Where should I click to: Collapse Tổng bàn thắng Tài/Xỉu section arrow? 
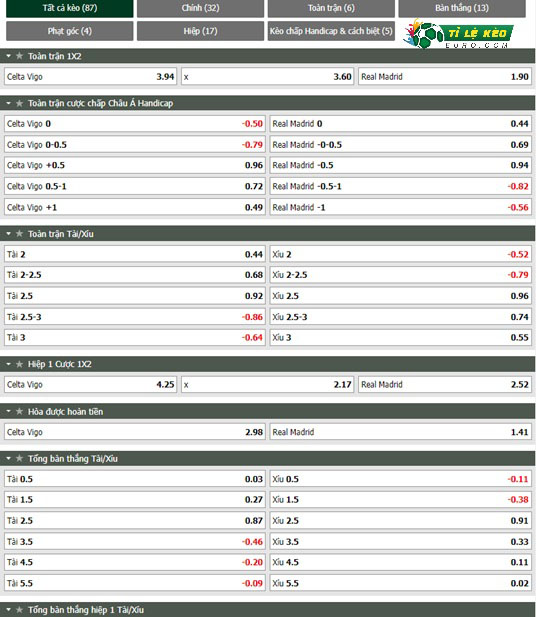[8, 459]
